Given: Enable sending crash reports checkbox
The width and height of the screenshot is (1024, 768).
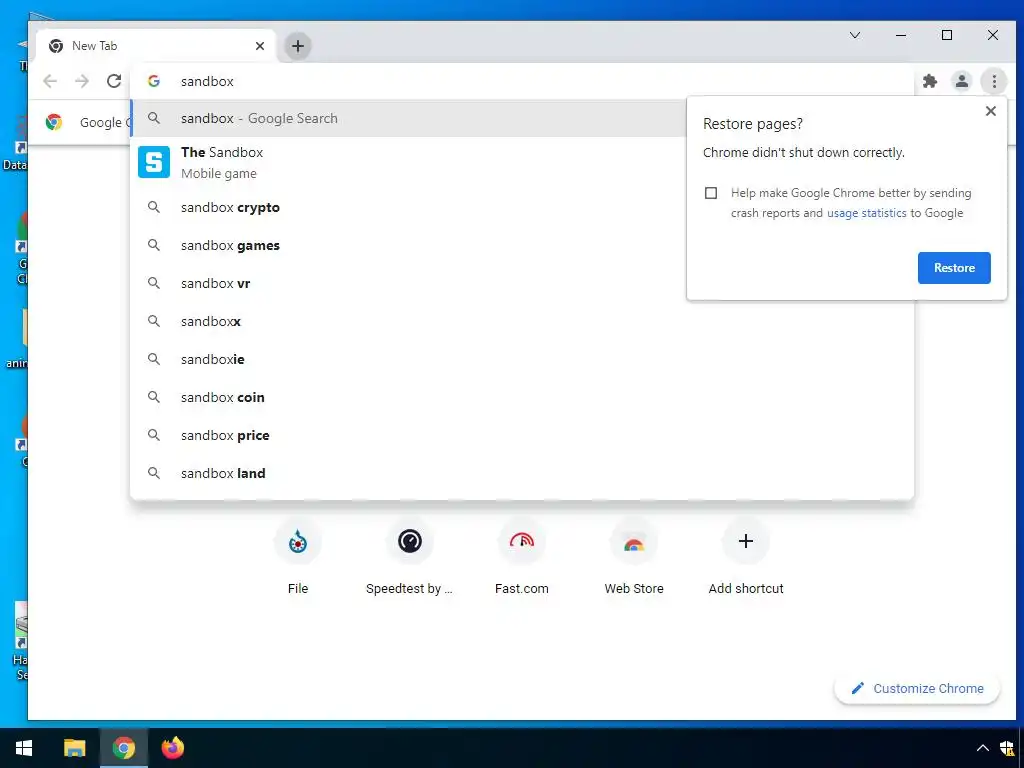Looking at the screenshot, I should pyautogui.click(x=711, y=193).
